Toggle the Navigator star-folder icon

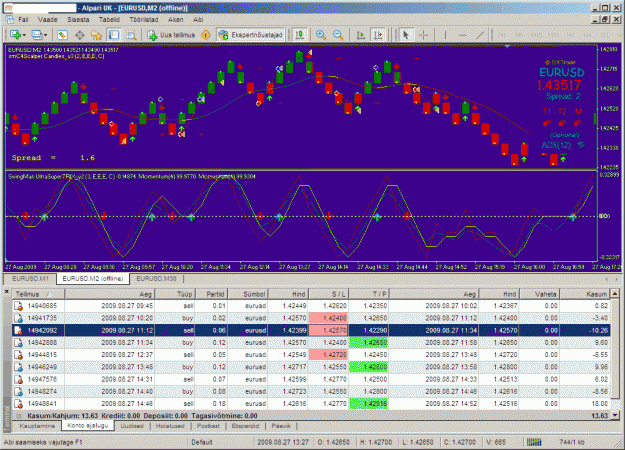tap(96, 35)
